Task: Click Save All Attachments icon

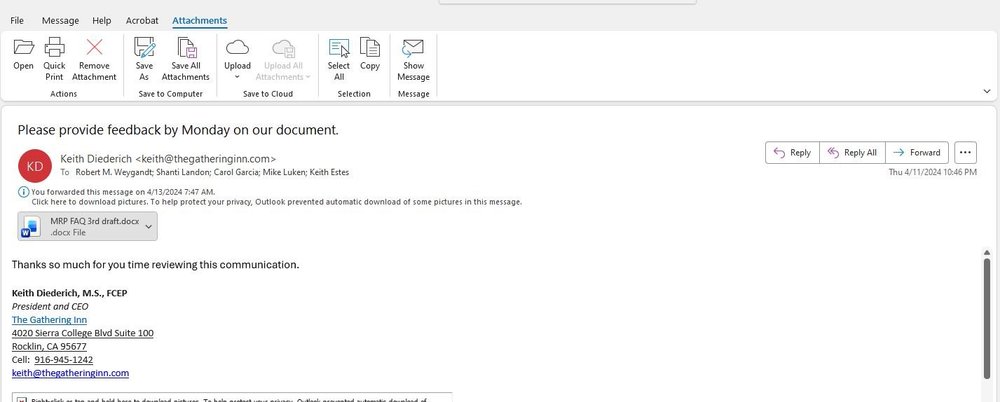Action: pyautogui.click(x=186, y=47)
